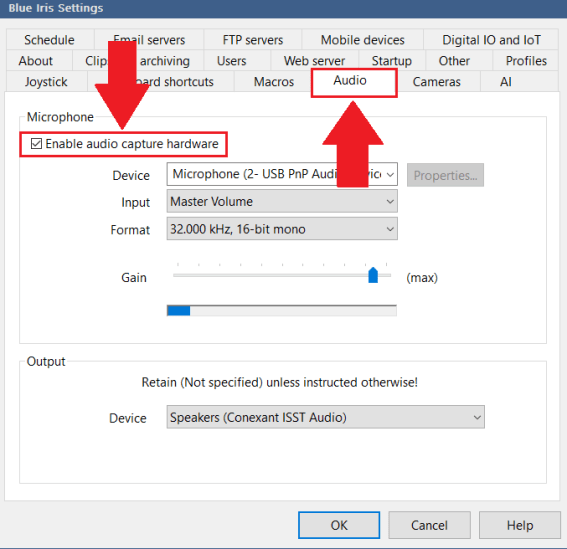Viewport: 567px width, 549px height.
Task: Click the Cancel button
Action: click(x=429, y=525)
